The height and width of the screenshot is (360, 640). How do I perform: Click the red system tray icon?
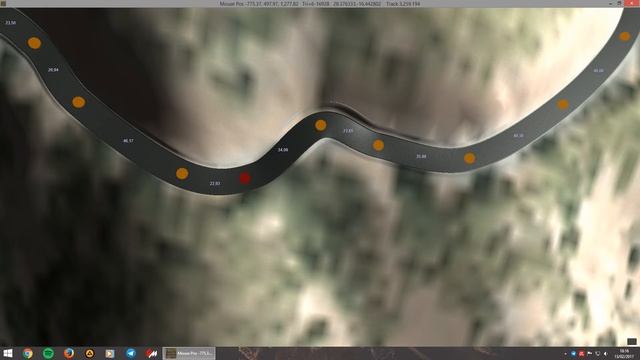click(x=582, y=354)
